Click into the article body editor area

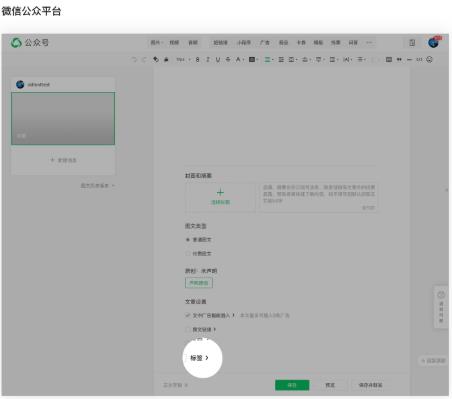click(x=282, y=117)
